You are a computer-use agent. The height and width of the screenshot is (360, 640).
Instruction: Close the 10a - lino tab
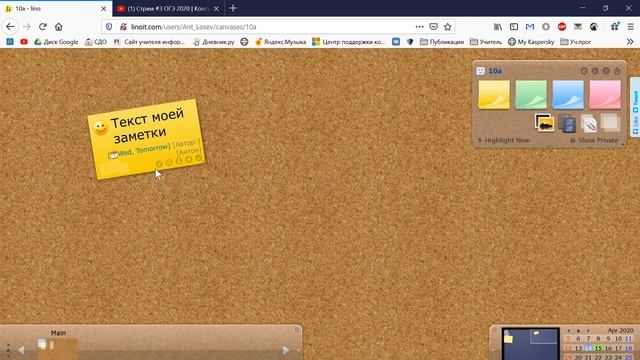(x=104, y=9)
